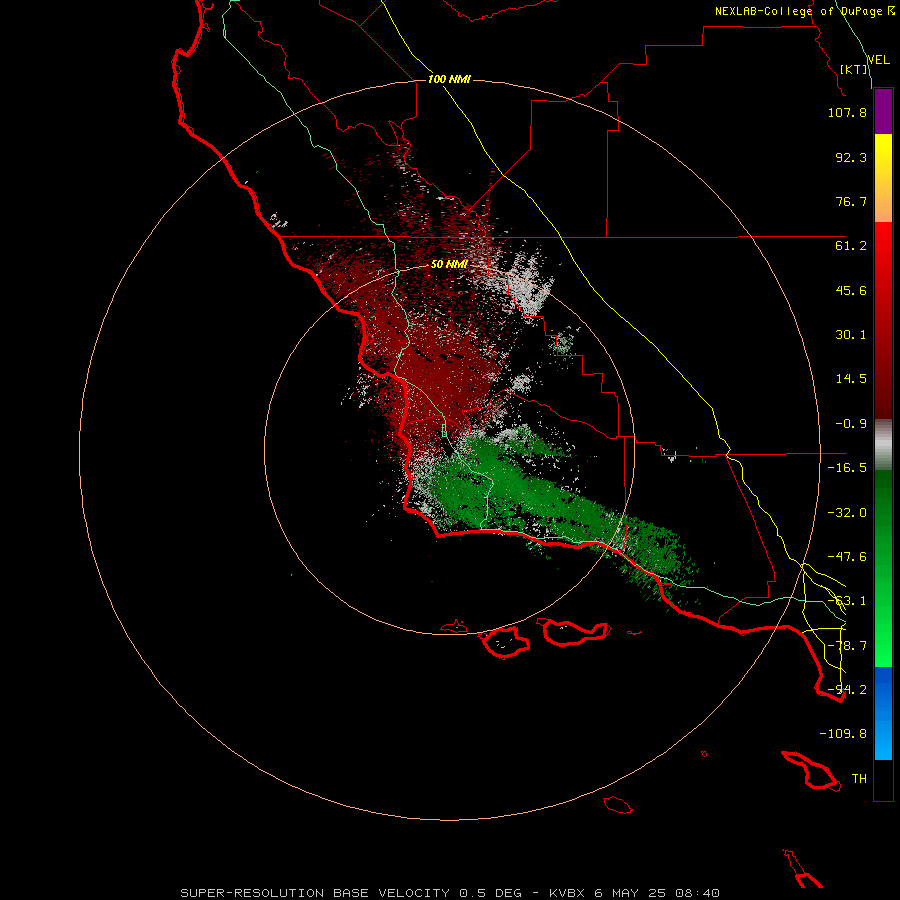Click the 107.8 legend value
Viewport: 900px width, 900px height.
847,112
